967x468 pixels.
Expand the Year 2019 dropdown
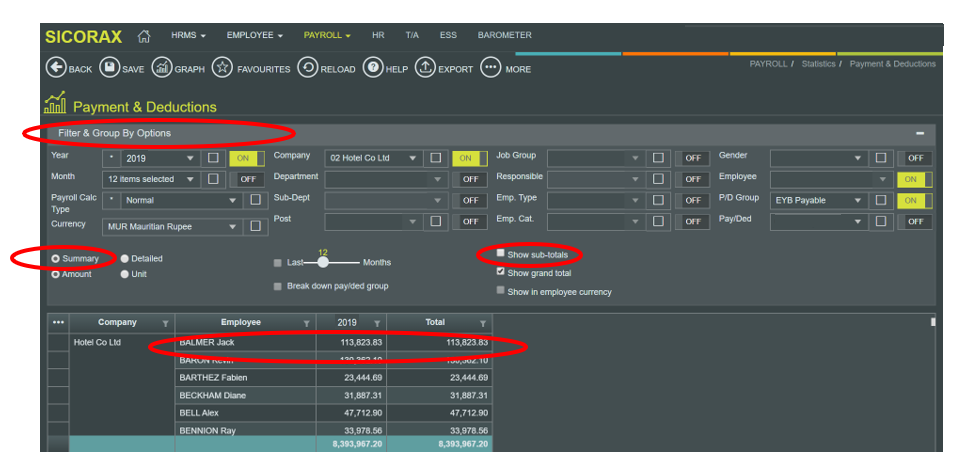tap(190, 158)
